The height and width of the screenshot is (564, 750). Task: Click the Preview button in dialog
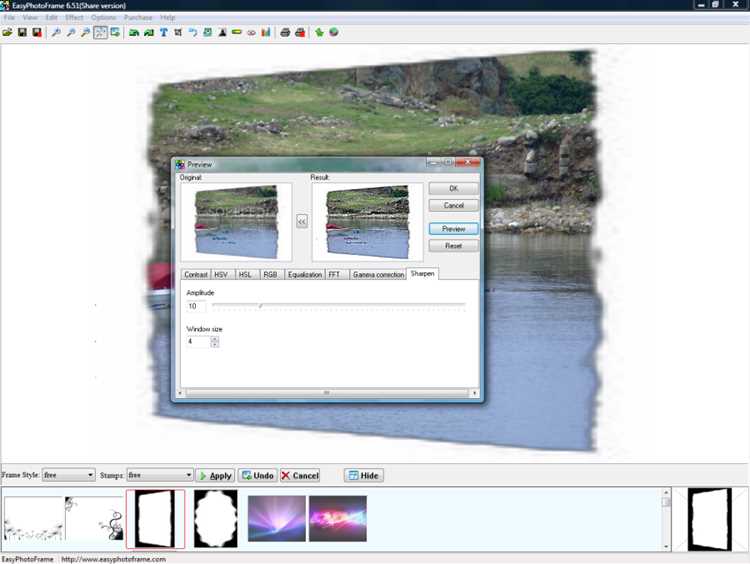point(453,229)
